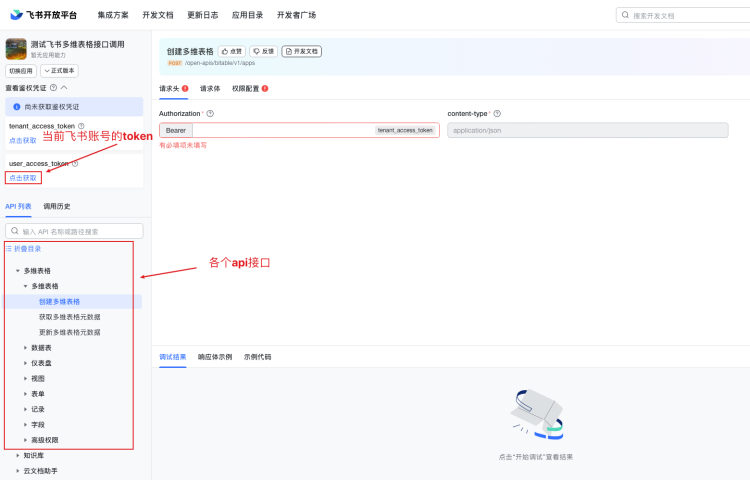The height and width of the screenshot is (480, 750).
Task: Collapse the 查看鉴权凭证 section
Action: pyautogui.click(x=64, y=88)
